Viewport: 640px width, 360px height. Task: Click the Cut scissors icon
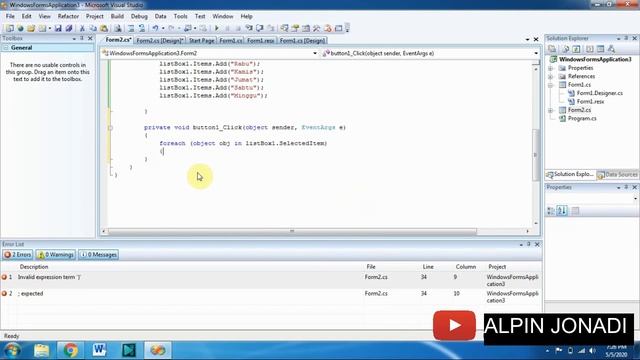tap(82, 28)
